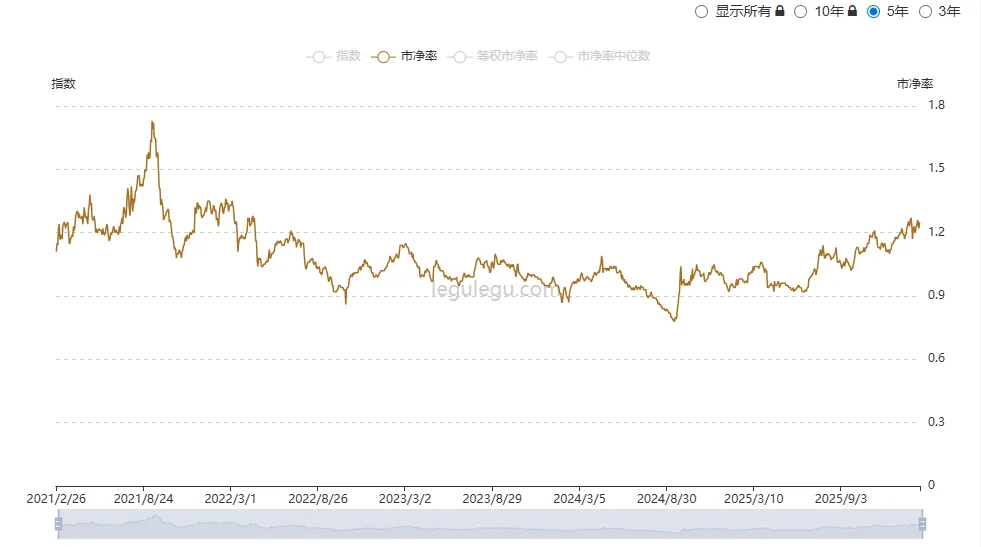The image size is (981, 547).
Task: Click the lock icon beside 10年
Action: coord(852,11)
